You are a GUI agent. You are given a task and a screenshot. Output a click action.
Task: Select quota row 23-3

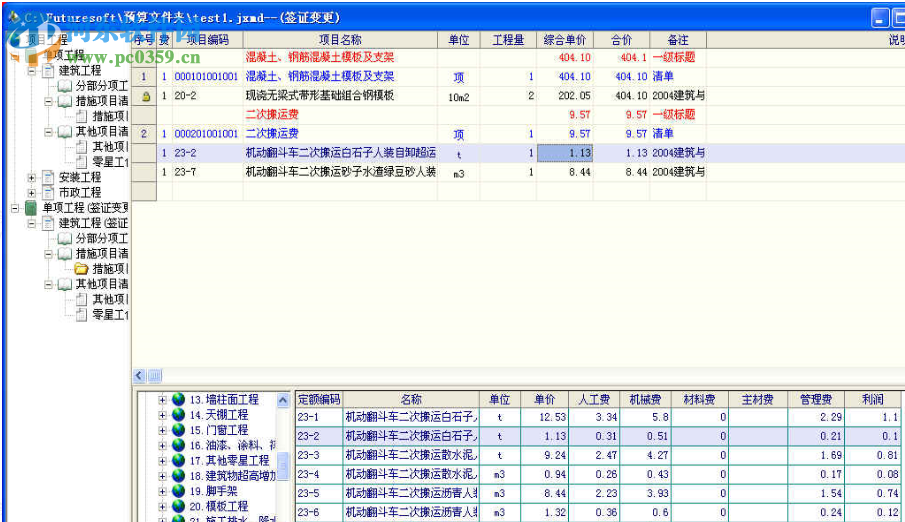pyautogui.click(x=597, y=455)
